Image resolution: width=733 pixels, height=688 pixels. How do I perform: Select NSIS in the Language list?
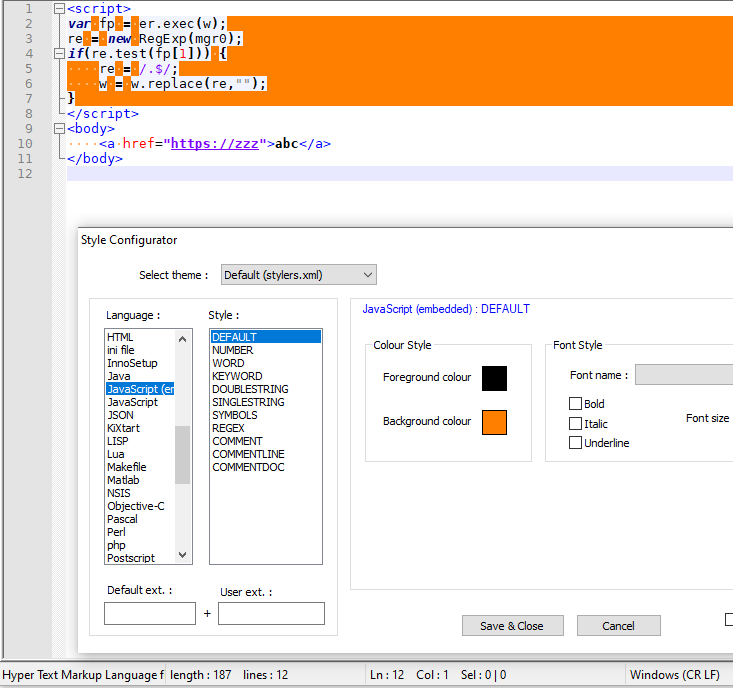(140, 493)
